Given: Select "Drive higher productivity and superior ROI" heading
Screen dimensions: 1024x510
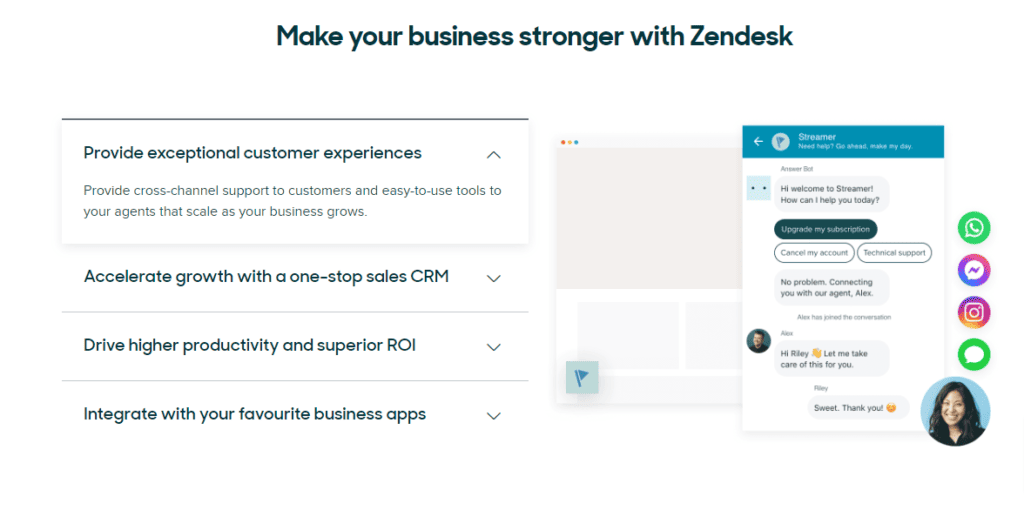Looking at the screenshot, I should 250,346.
